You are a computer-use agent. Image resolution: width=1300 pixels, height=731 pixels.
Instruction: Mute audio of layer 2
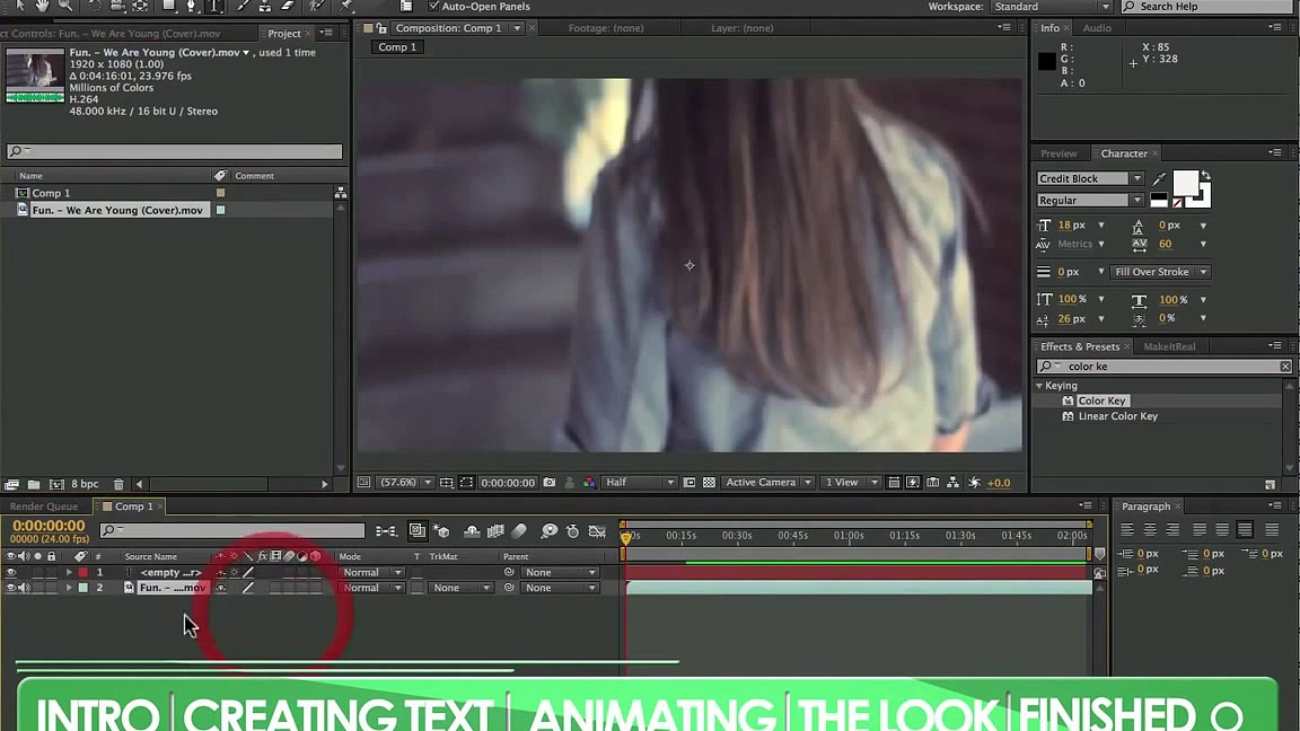tap(23, 588)
